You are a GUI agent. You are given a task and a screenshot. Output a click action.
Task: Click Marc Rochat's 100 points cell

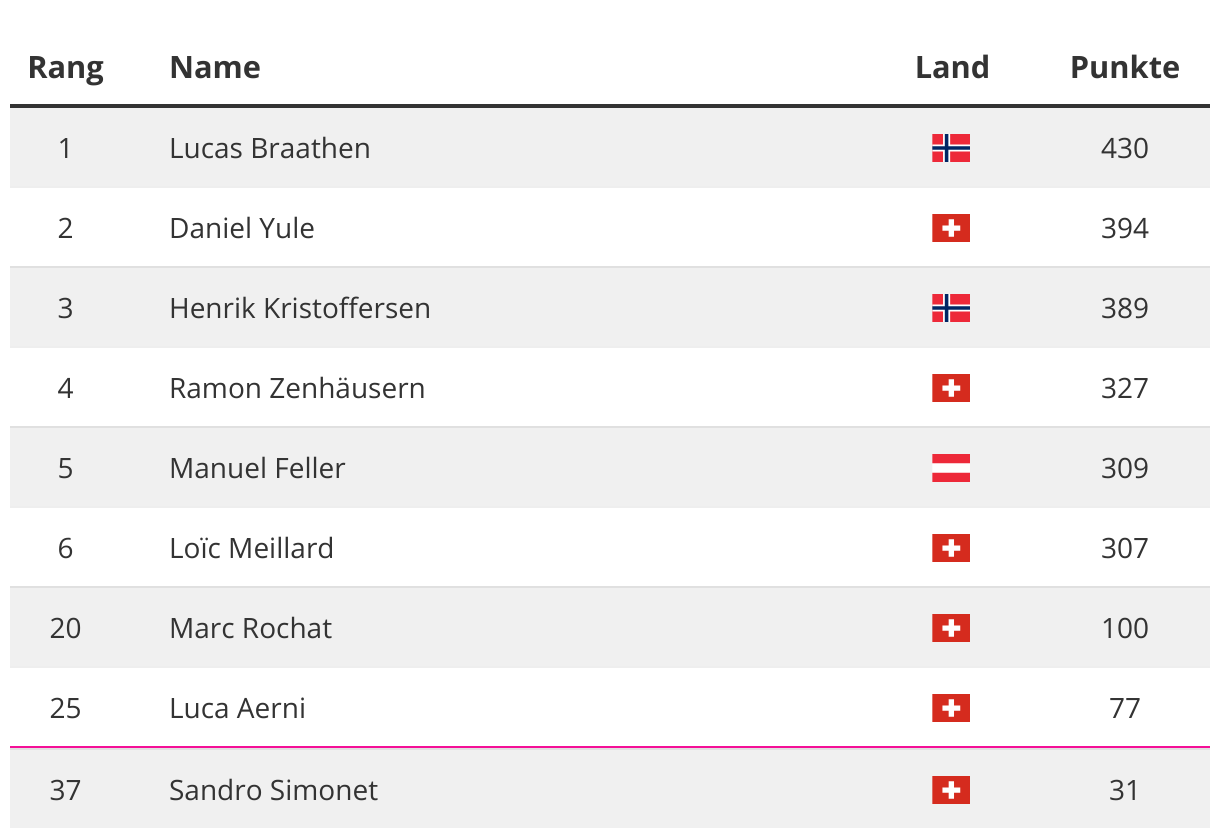pyautogui.click(x=1125, y=628)
